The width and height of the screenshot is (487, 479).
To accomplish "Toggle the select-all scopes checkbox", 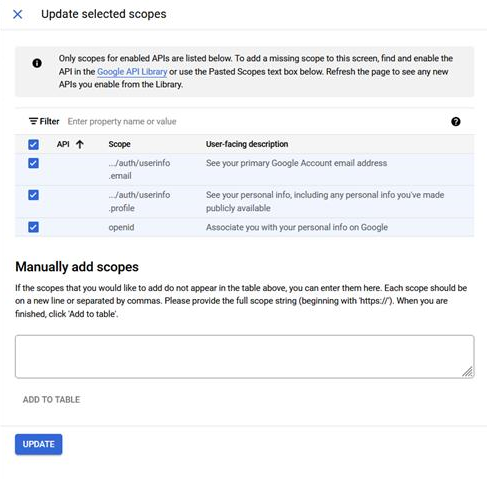I will (x=33, y=144).
